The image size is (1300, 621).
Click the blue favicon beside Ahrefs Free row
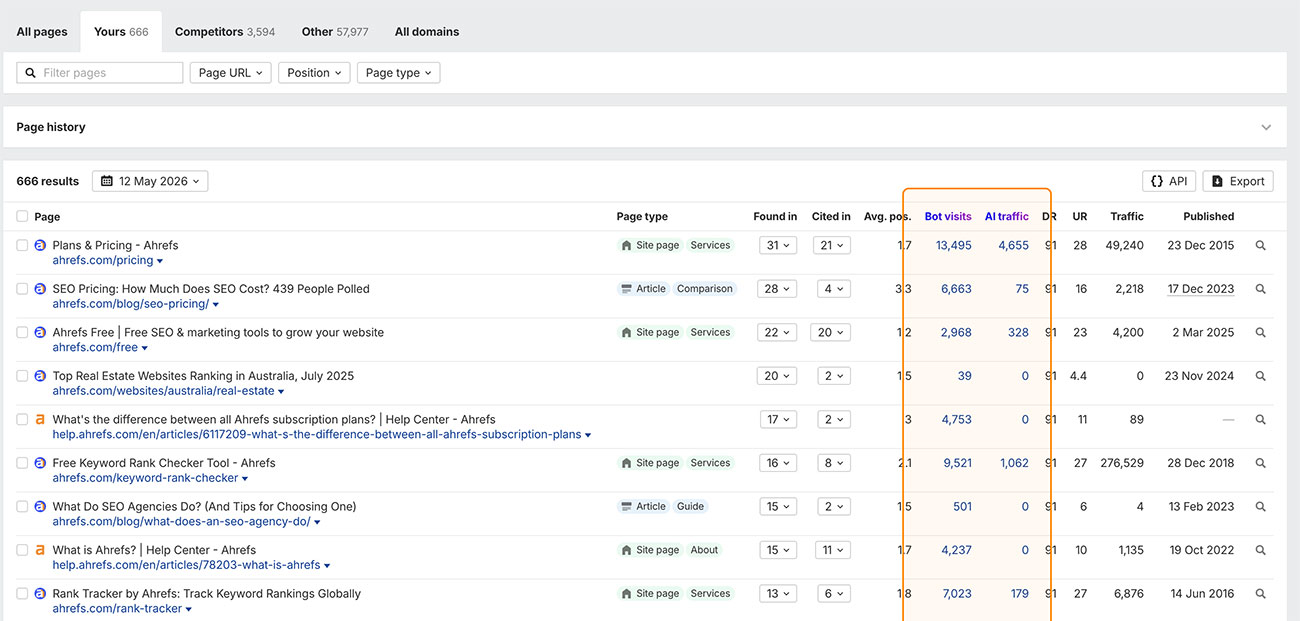[40, 332]
